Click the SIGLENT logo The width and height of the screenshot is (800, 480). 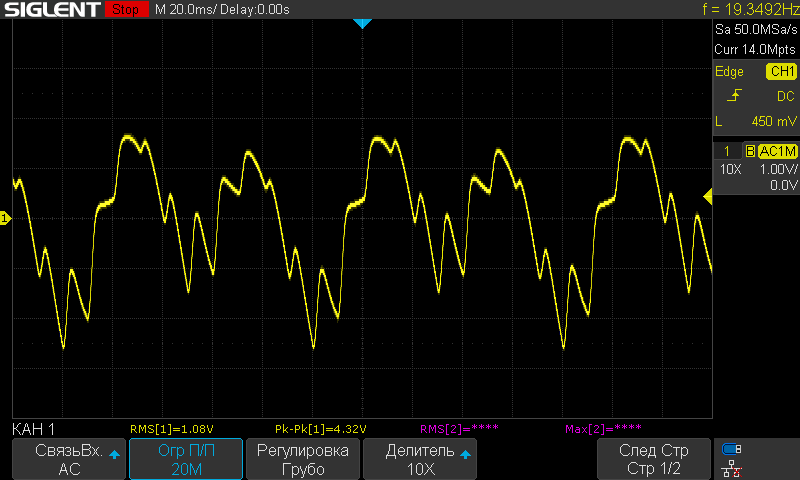[52, 9]
